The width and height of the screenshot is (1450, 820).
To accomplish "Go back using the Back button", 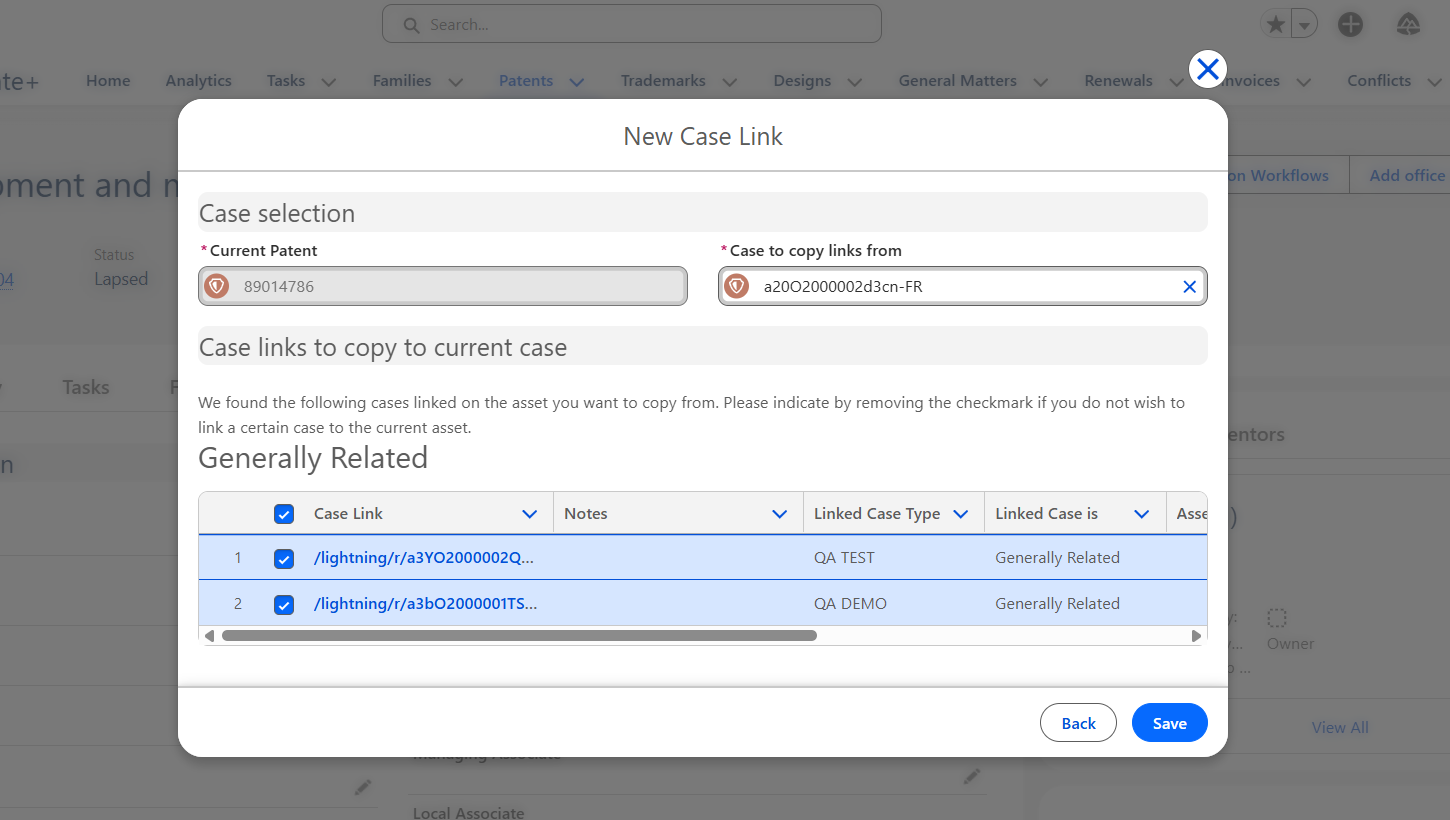I will point(1078,723).
